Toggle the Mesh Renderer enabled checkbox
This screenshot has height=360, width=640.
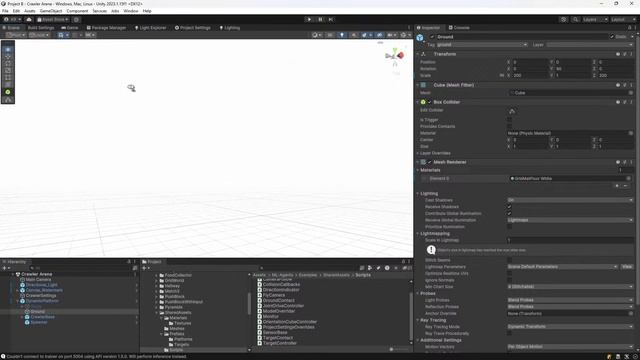429,162
